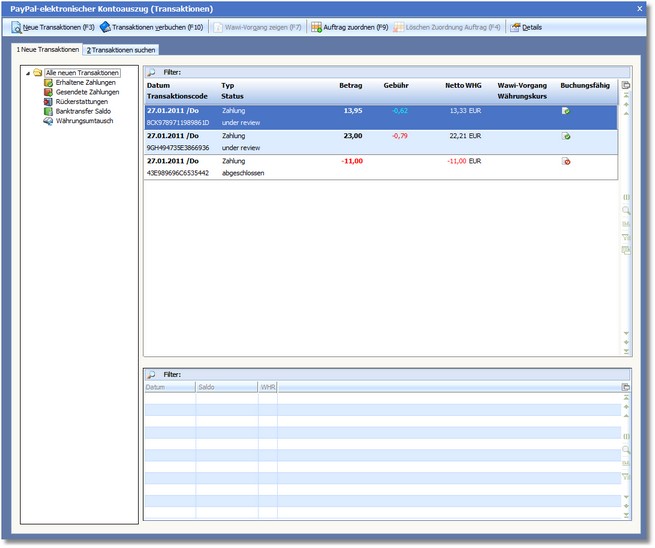This screenshot has height=548, width=655.
Task: Click the Währungsumtausch tree icon
Action: tap(48, 120)
